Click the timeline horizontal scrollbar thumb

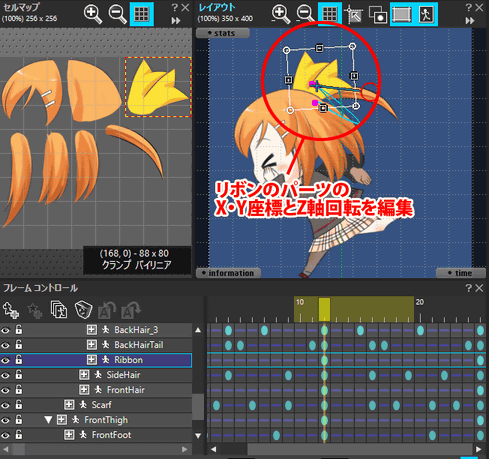[x=360, y=449]
